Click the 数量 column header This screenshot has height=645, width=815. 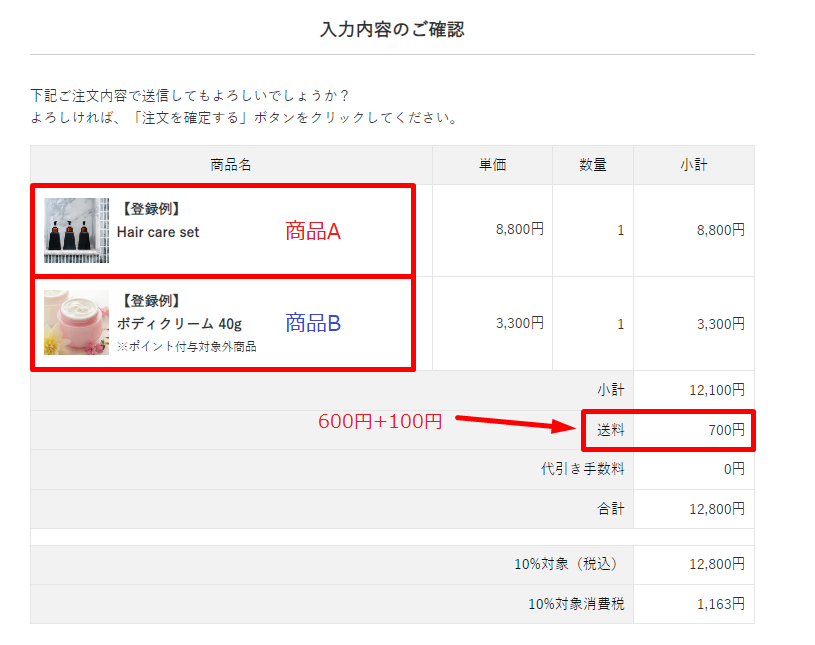593,165
